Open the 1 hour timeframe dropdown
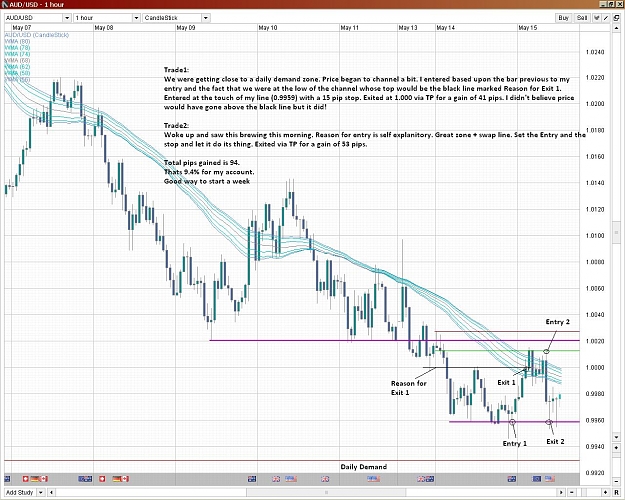 (136, 18)
